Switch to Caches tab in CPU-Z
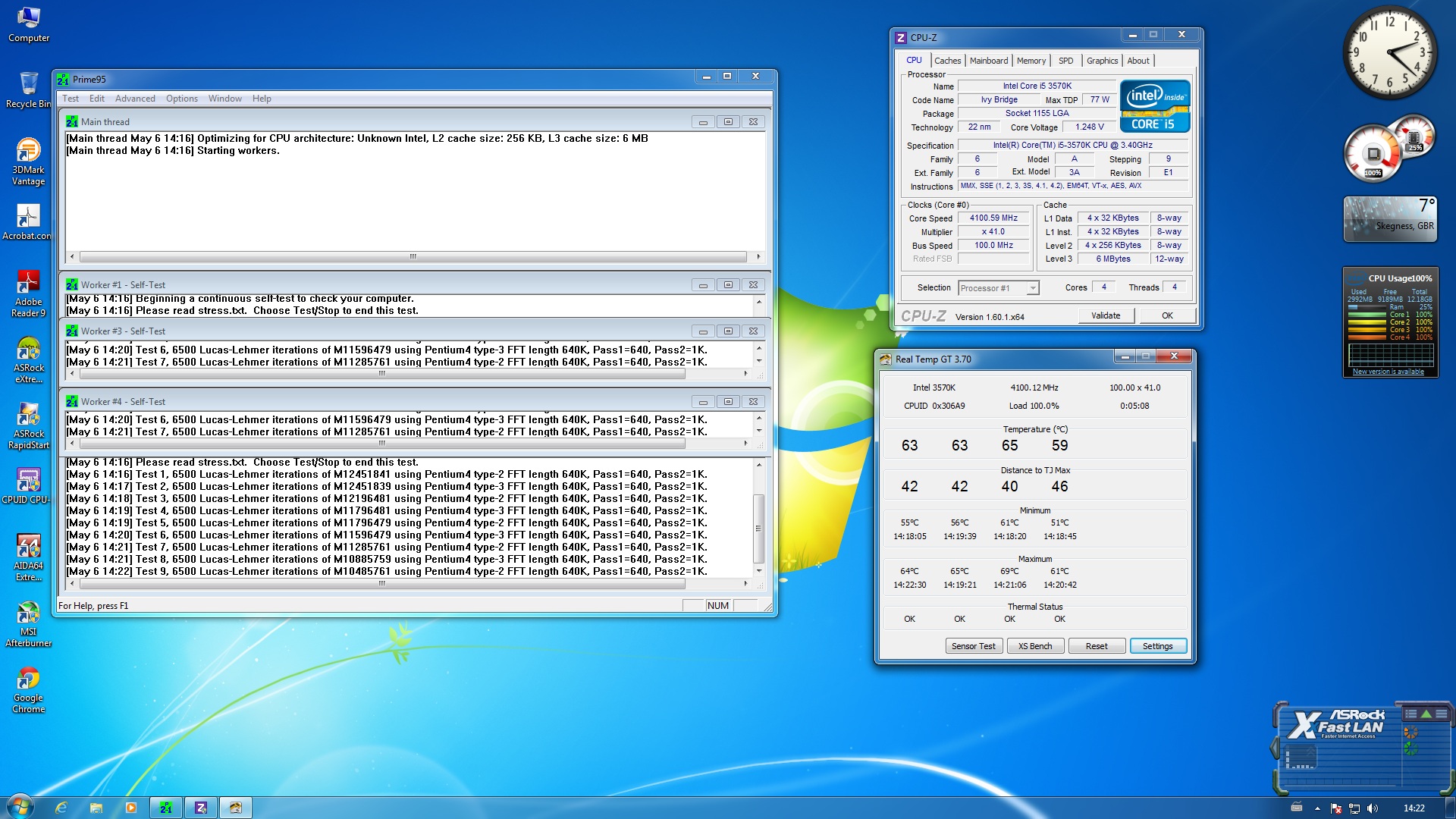This screenshot has height=819, width=1456. pyautogui.click(x=947, y=61)
